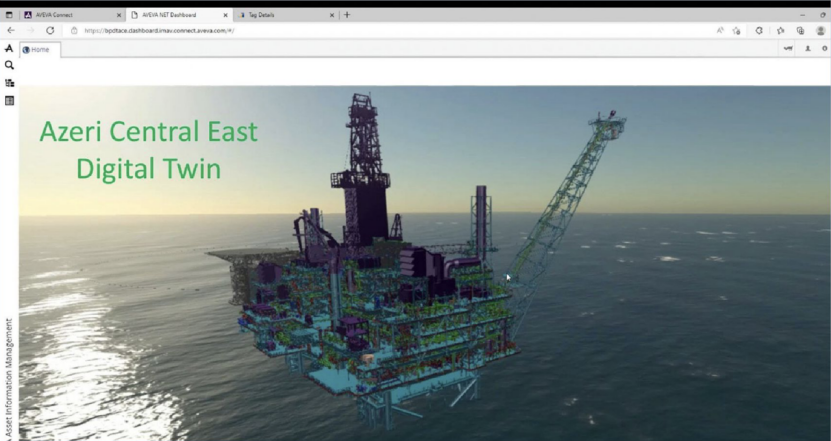This screenshot has height=441, width=831.
Task: Select the AVEVA NET Dashboard browser tab
Action: coord(180,15)
